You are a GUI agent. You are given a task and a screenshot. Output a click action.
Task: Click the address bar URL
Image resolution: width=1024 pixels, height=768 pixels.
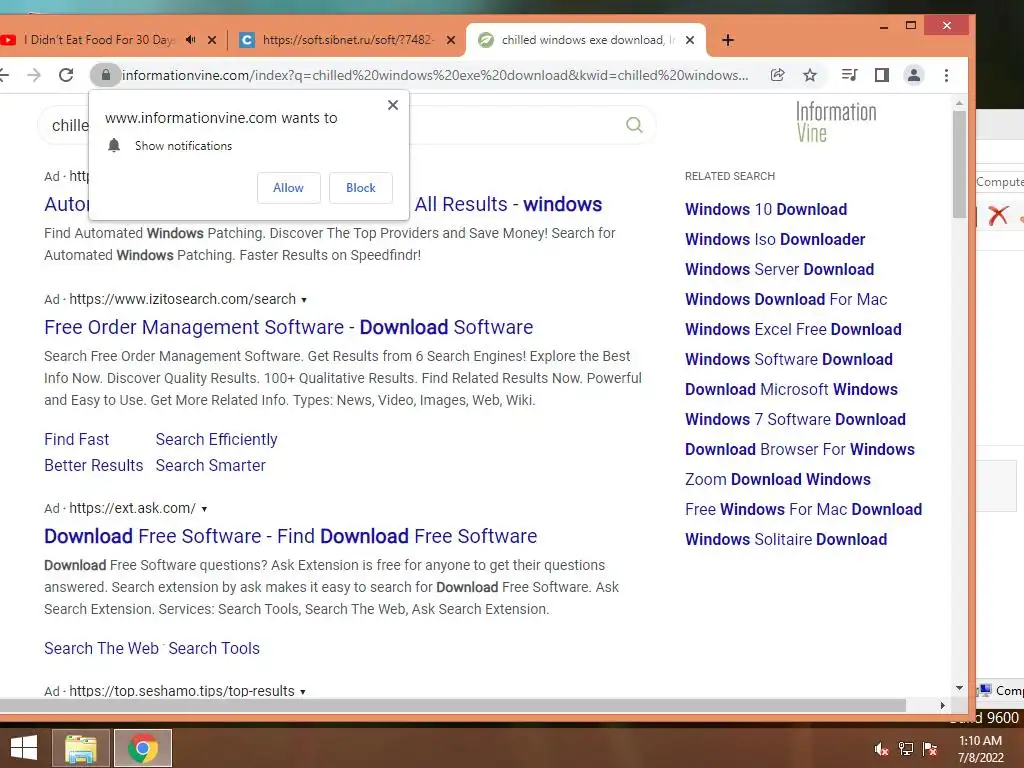pos(435,75)
